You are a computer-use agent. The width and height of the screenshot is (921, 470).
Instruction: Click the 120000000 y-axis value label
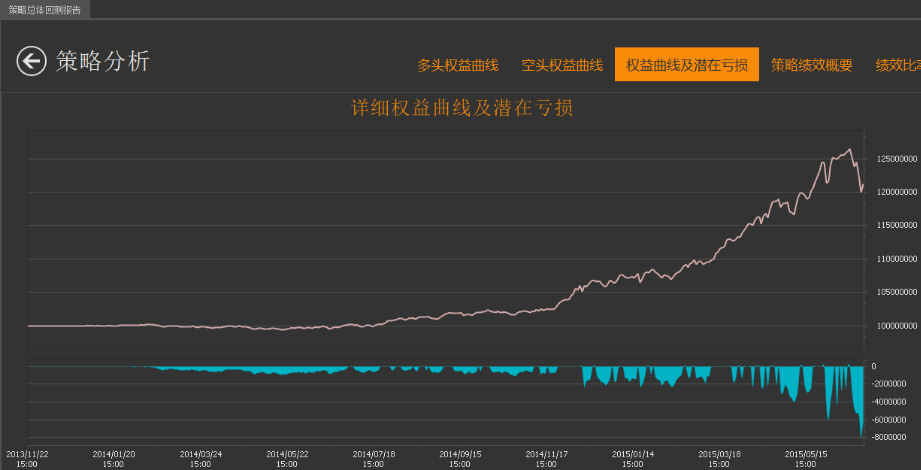pyautogui.click(x=895, y=192)
